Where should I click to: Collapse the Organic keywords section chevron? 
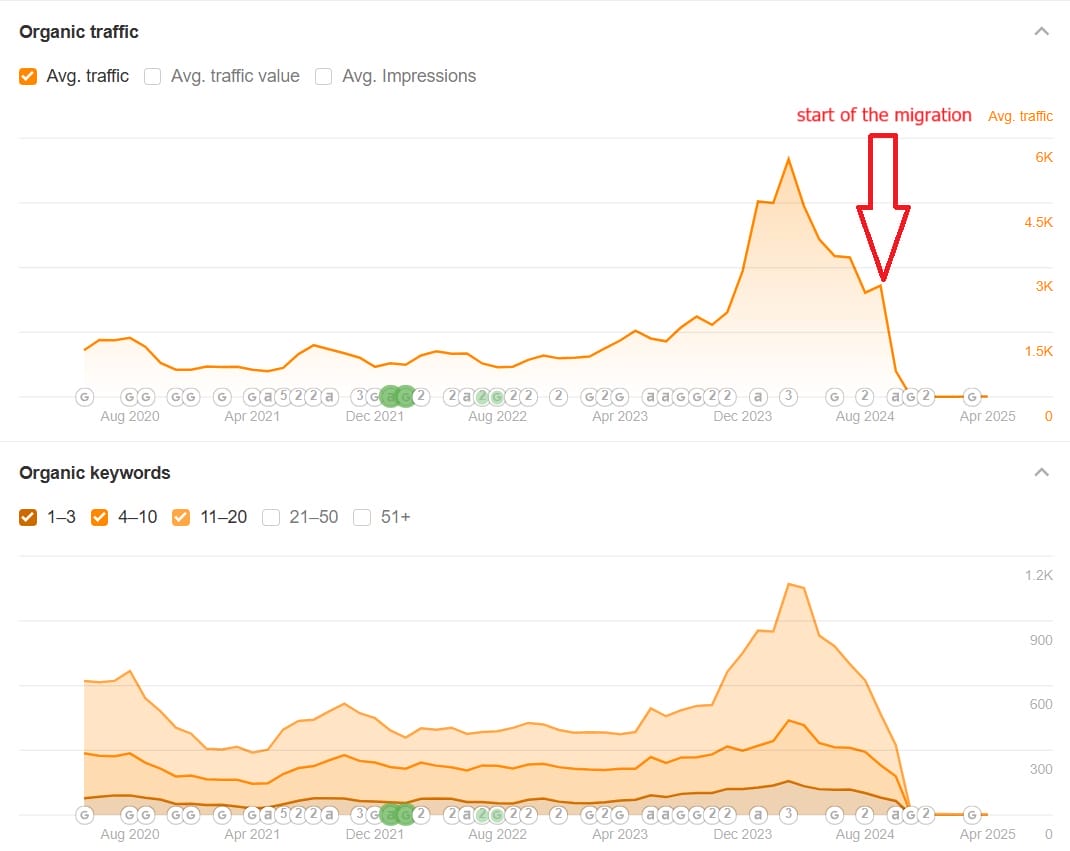coord(1041,473)
